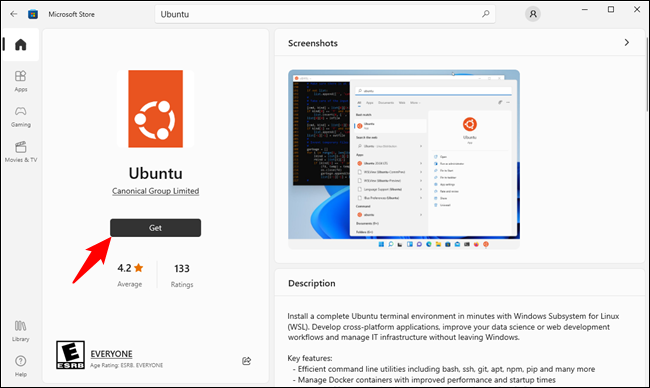Click the EVERYONE rating link

(112, 354)
